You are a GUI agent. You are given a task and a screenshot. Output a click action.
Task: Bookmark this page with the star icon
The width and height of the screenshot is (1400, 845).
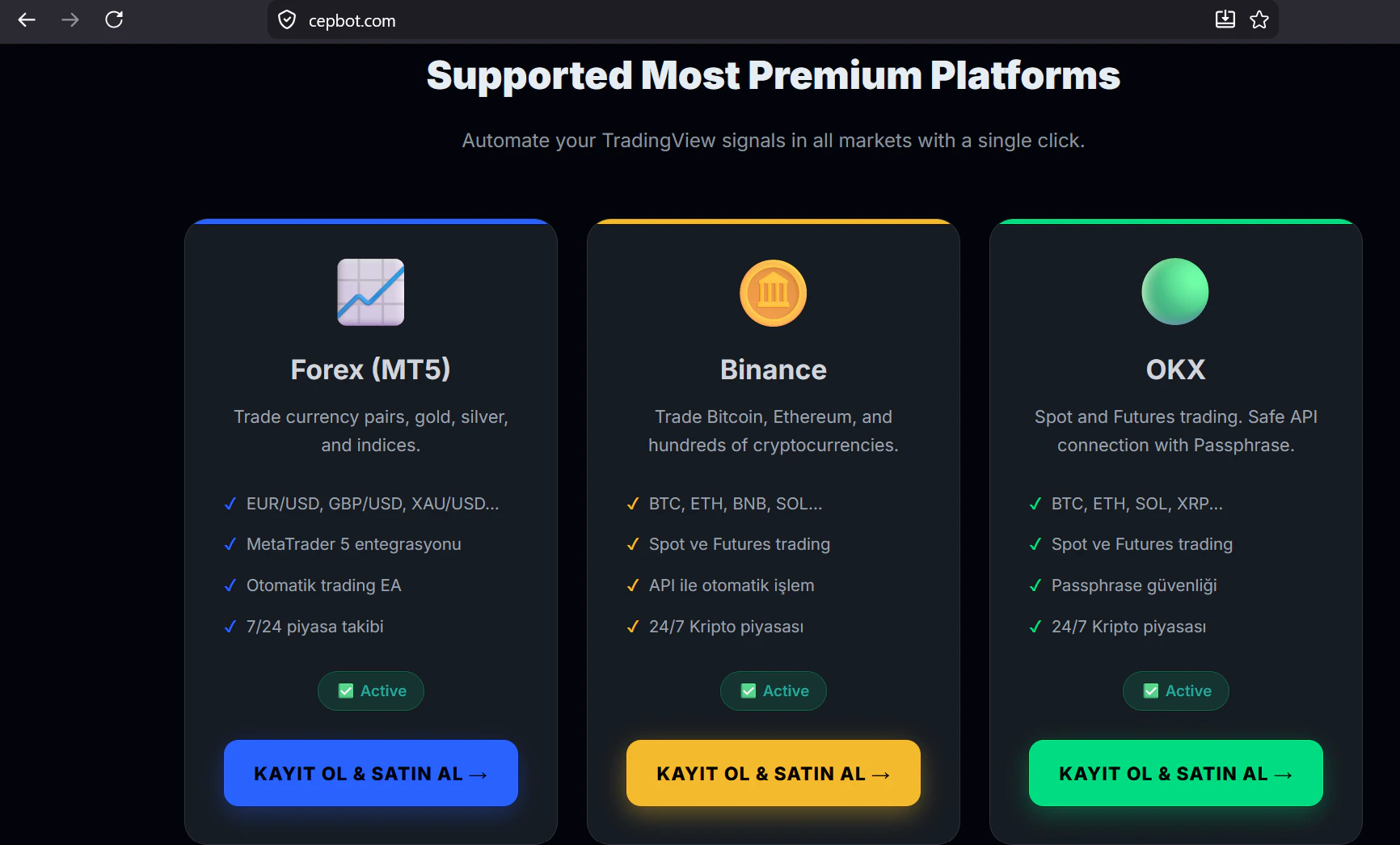[x=1259, y=19]
